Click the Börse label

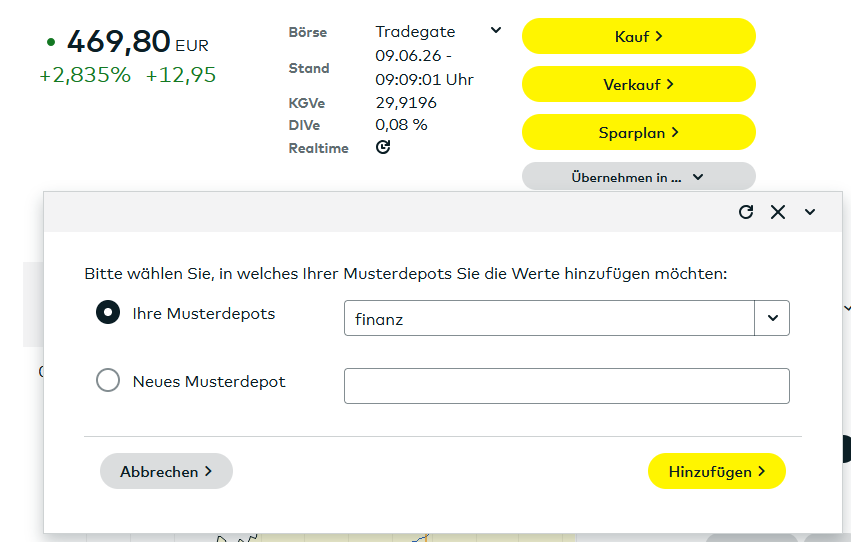click(308, 33)
